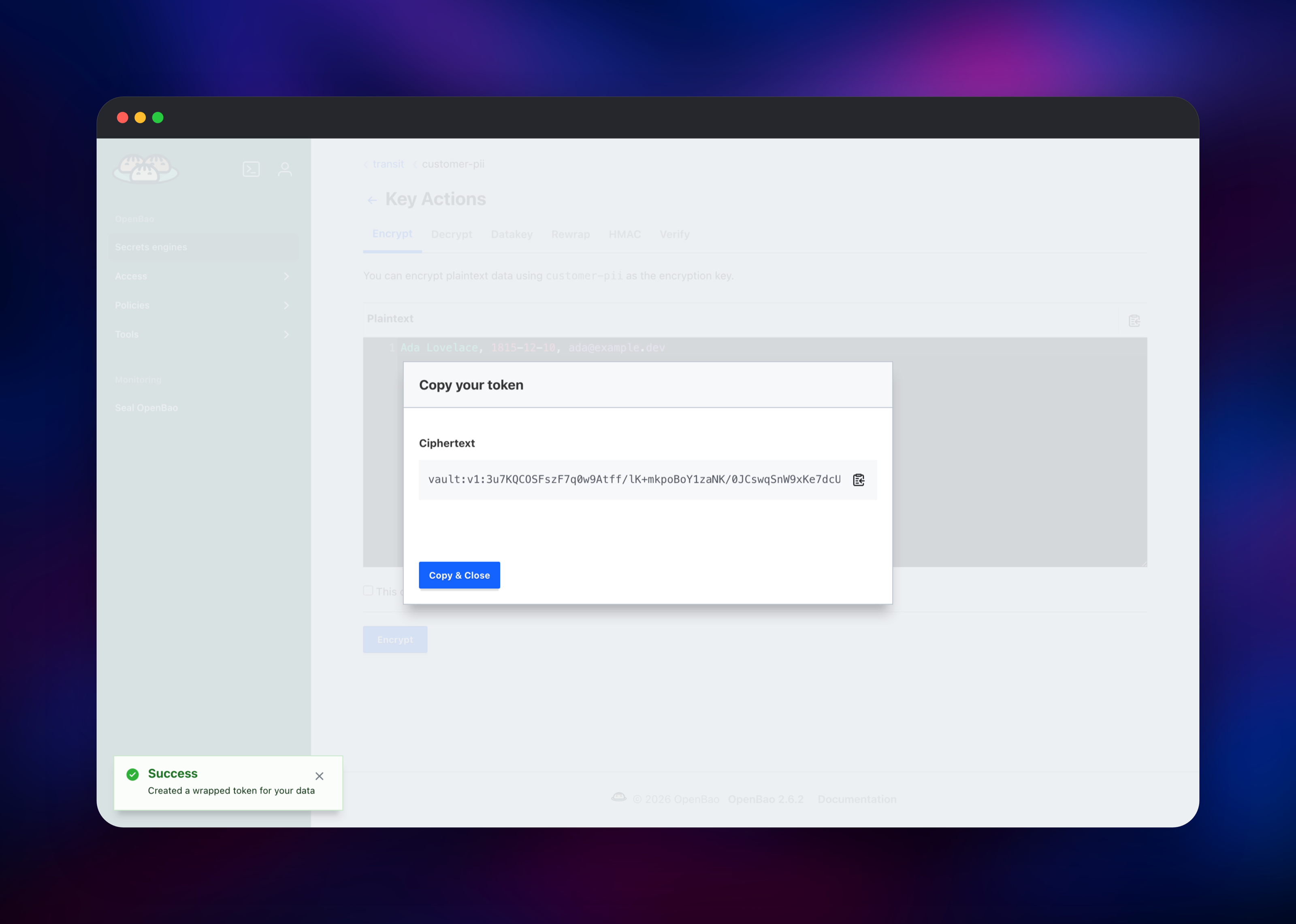Open the user profile icon menu

[285, 169]
